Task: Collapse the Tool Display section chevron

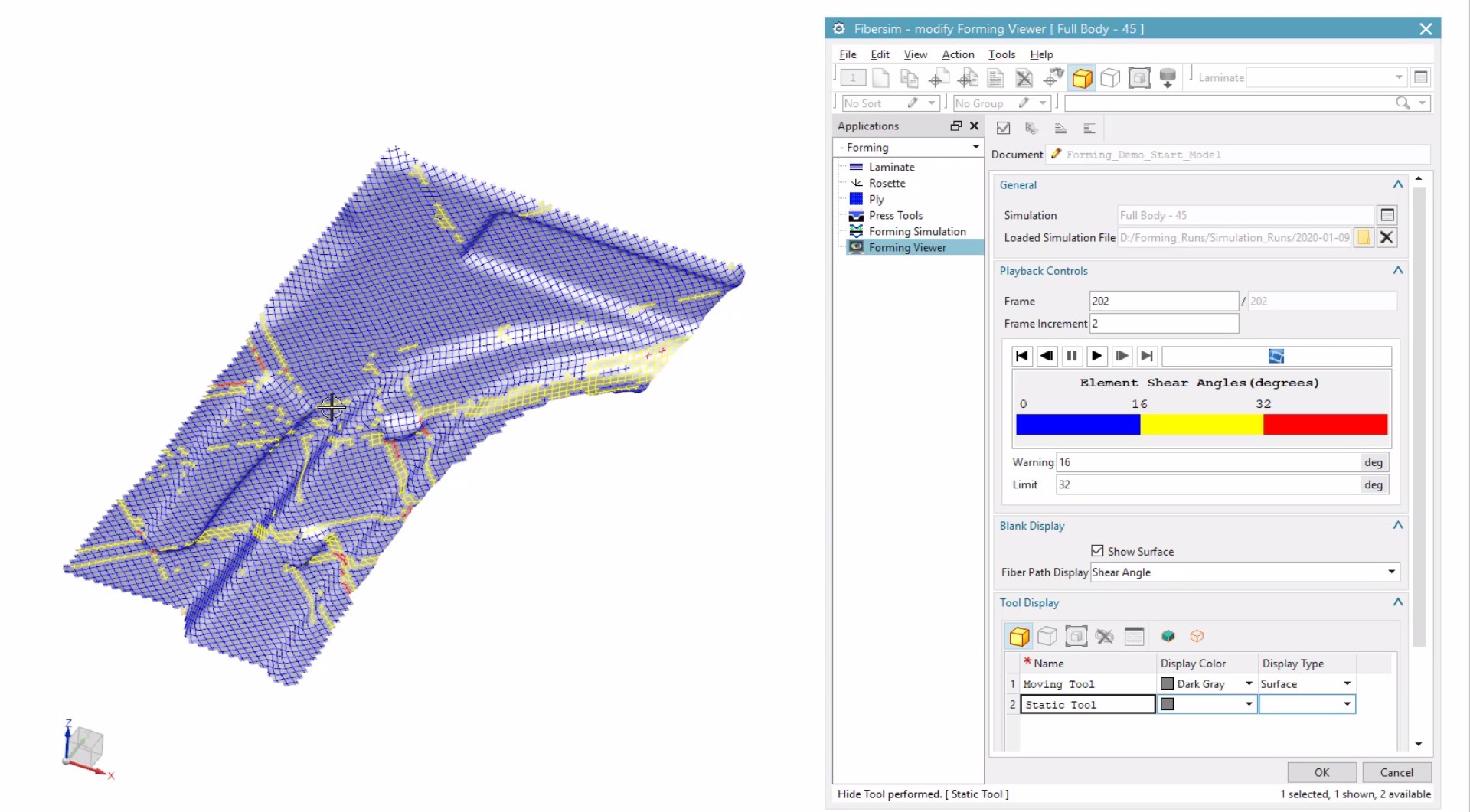Action: (1397, 602)
